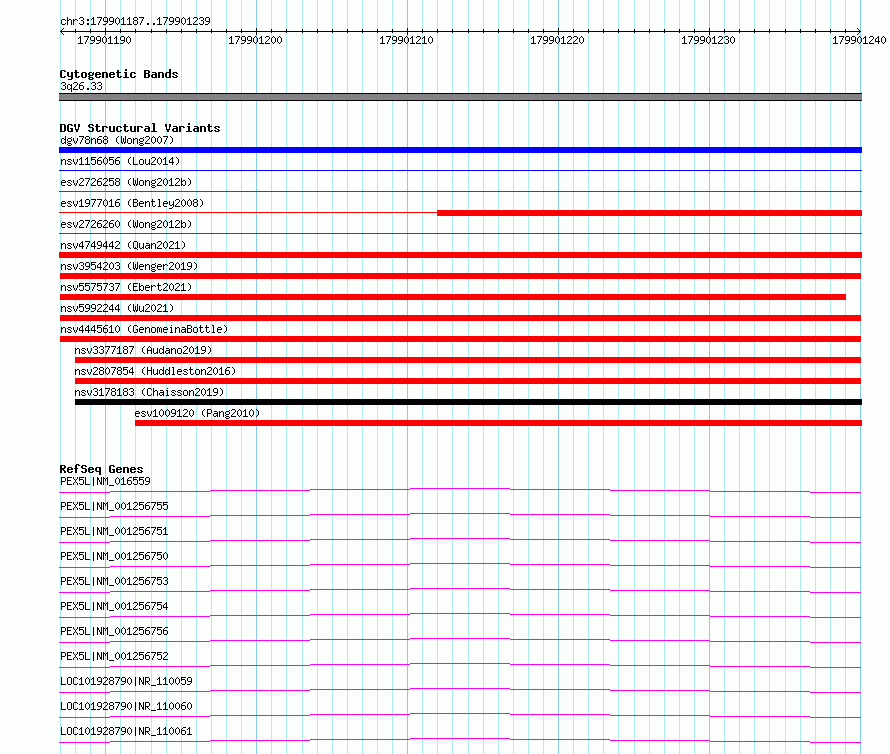This screenshot has width=890, height=754.
Task: Click ruler position 179901210
Action: [406, 40]
